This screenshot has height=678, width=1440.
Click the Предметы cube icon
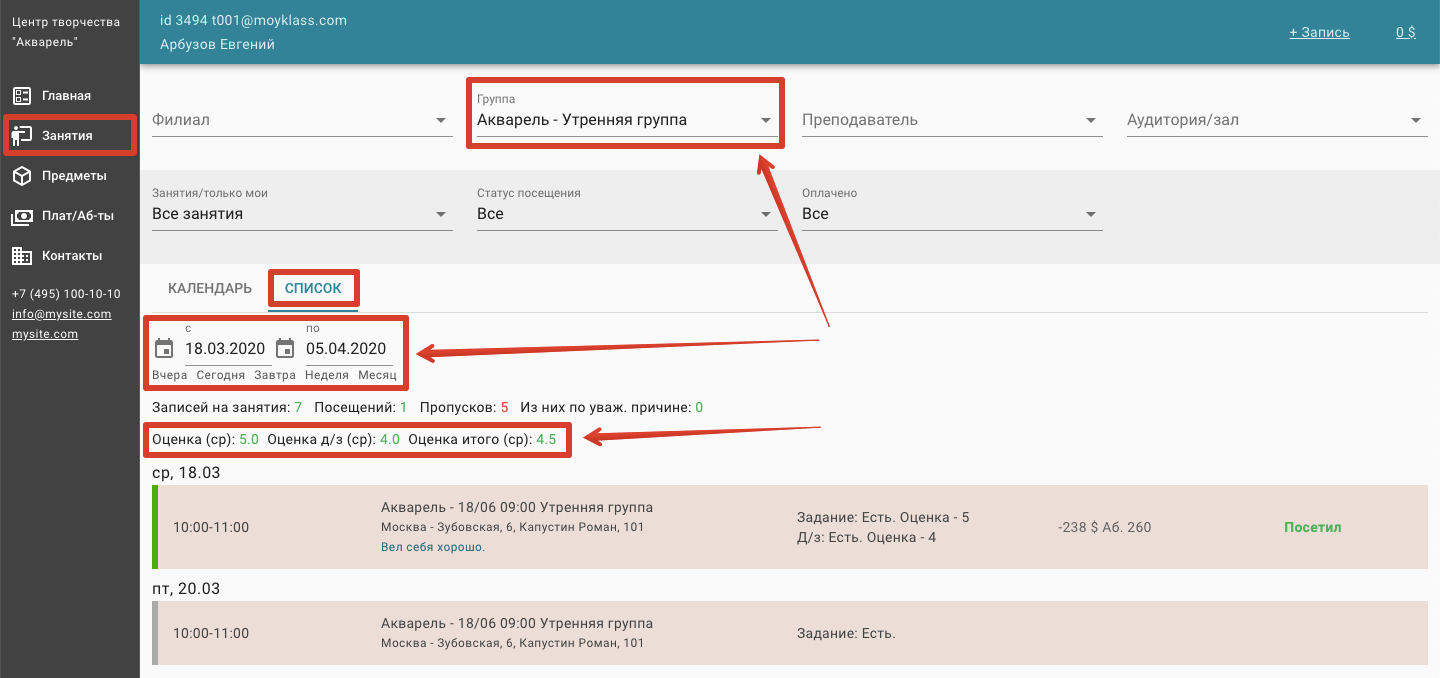pyautogui.click(x=22, y=176)
